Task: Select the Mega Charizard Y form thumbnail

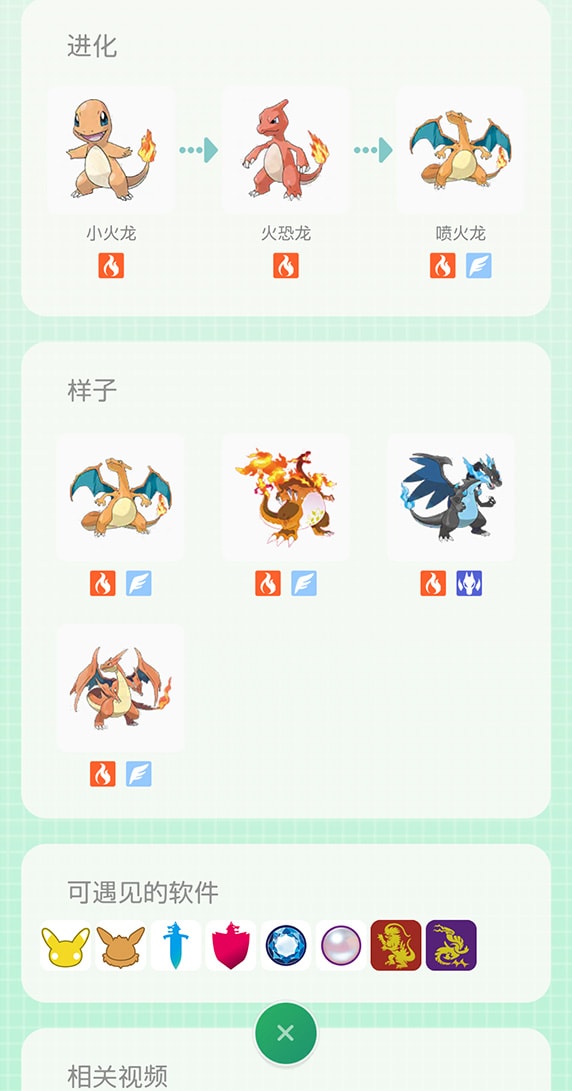Action: [120, 687]
